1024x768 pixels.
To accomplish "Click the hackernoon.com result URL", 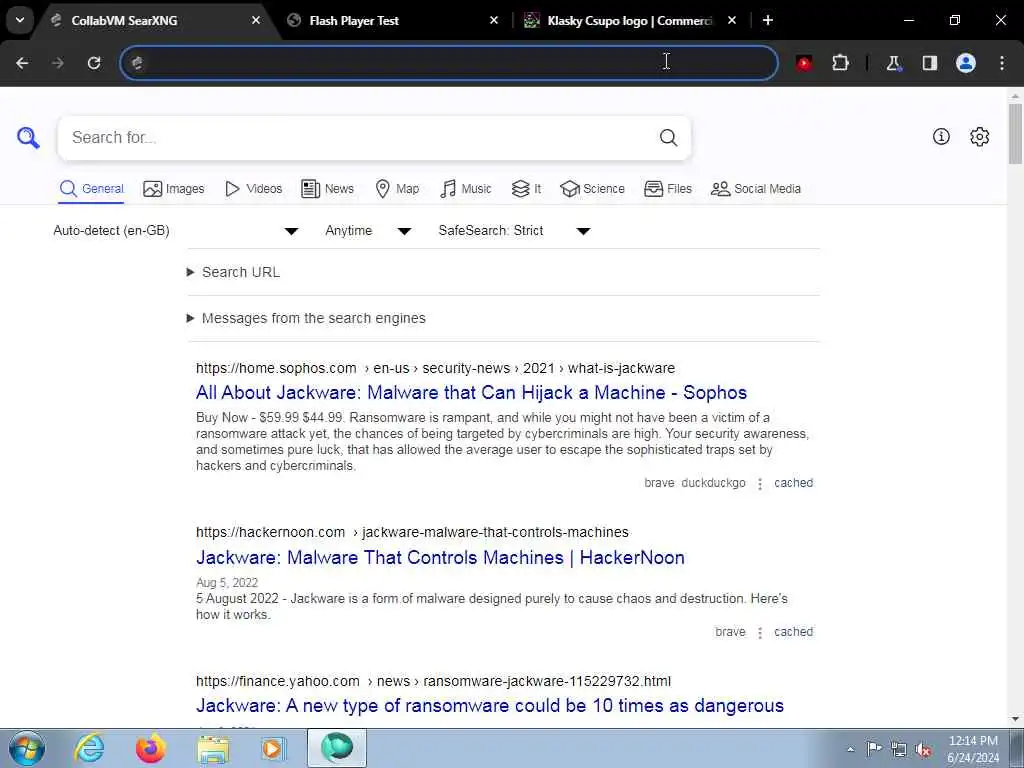I will click(x=412, y=532).
